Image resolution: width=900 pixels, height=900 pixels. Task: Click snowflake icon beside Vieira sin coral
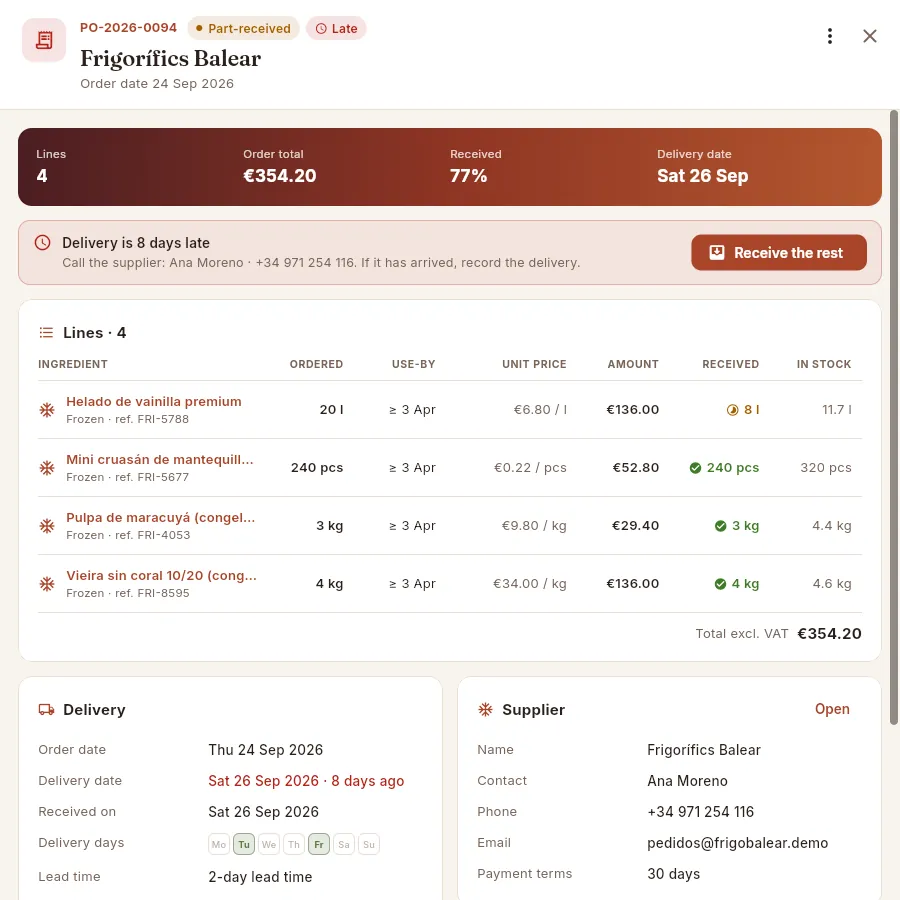click(x=47, y=584)
